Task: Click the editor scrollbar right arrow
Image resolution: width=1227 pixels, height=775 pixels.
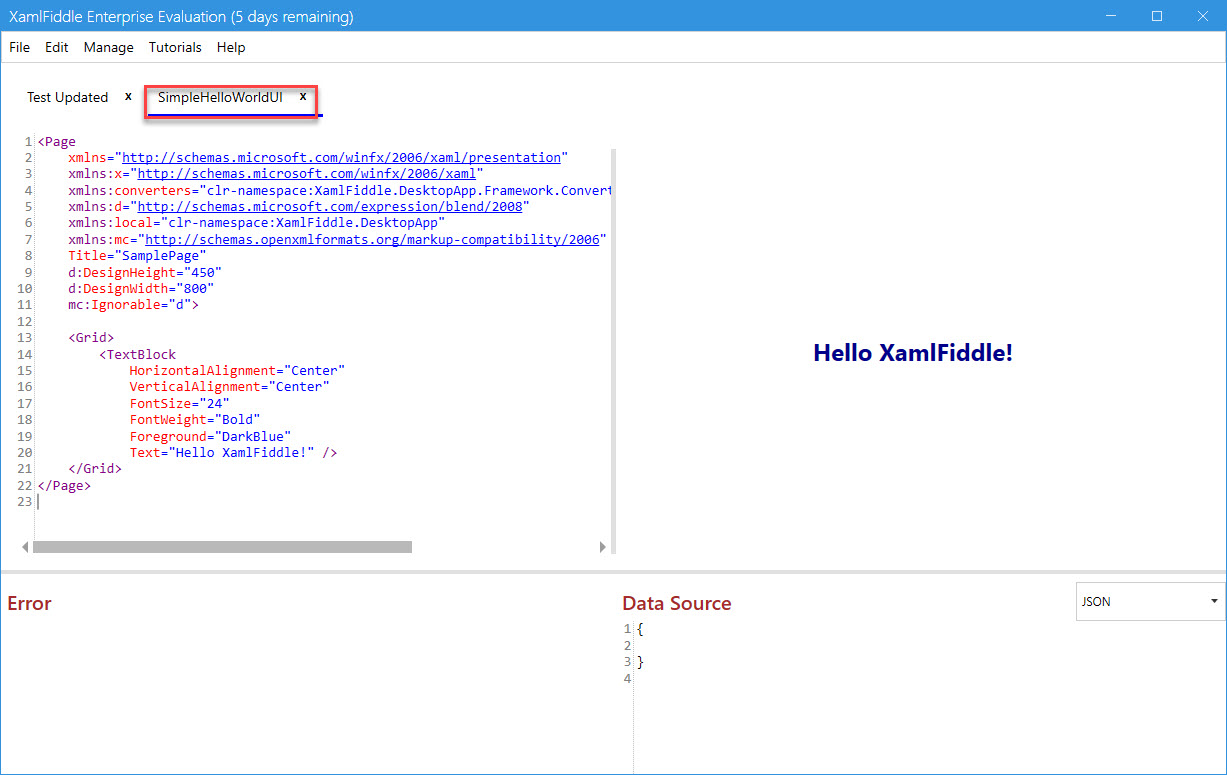Action: [603, 547]
